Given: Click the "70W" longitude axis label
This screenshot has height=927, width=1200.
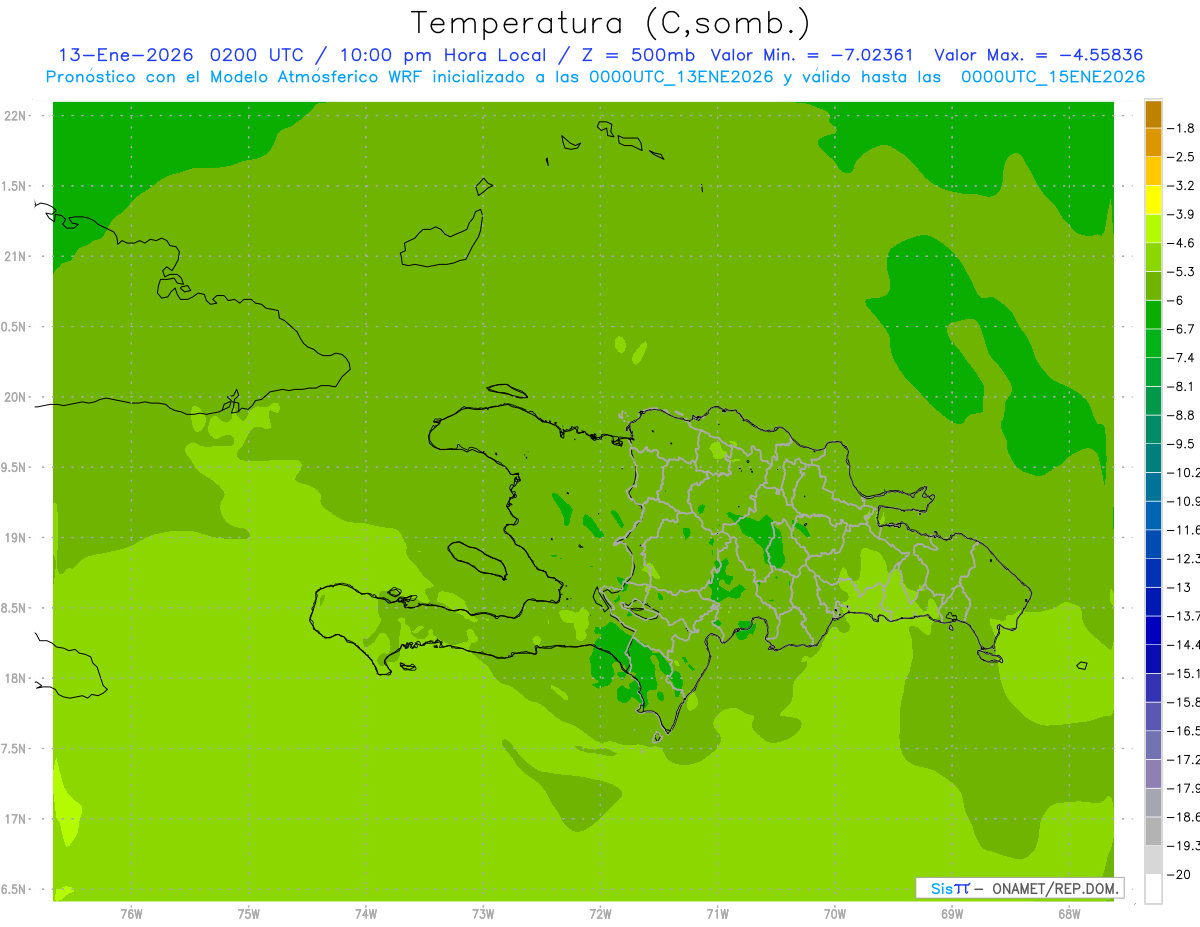Looking at the screenshot, I should [835, 914].
